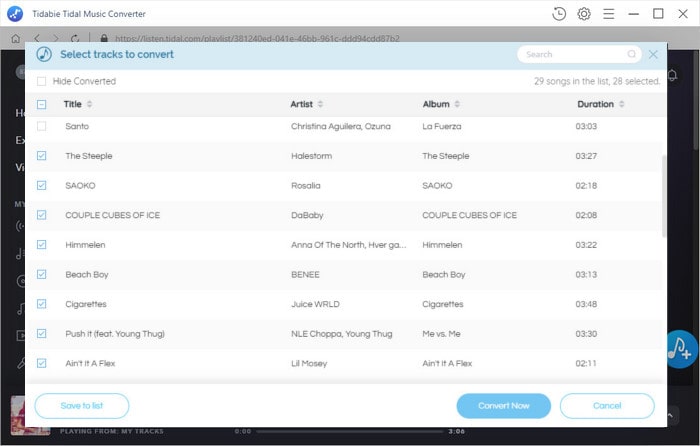
Task: Sort tracks by Title column arrows
Action: 89,104
